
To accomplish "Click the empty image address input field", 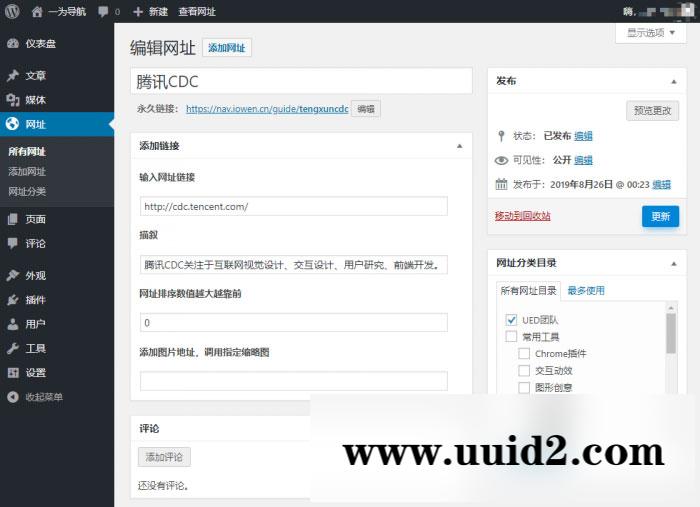I will (x=294, y=381).
